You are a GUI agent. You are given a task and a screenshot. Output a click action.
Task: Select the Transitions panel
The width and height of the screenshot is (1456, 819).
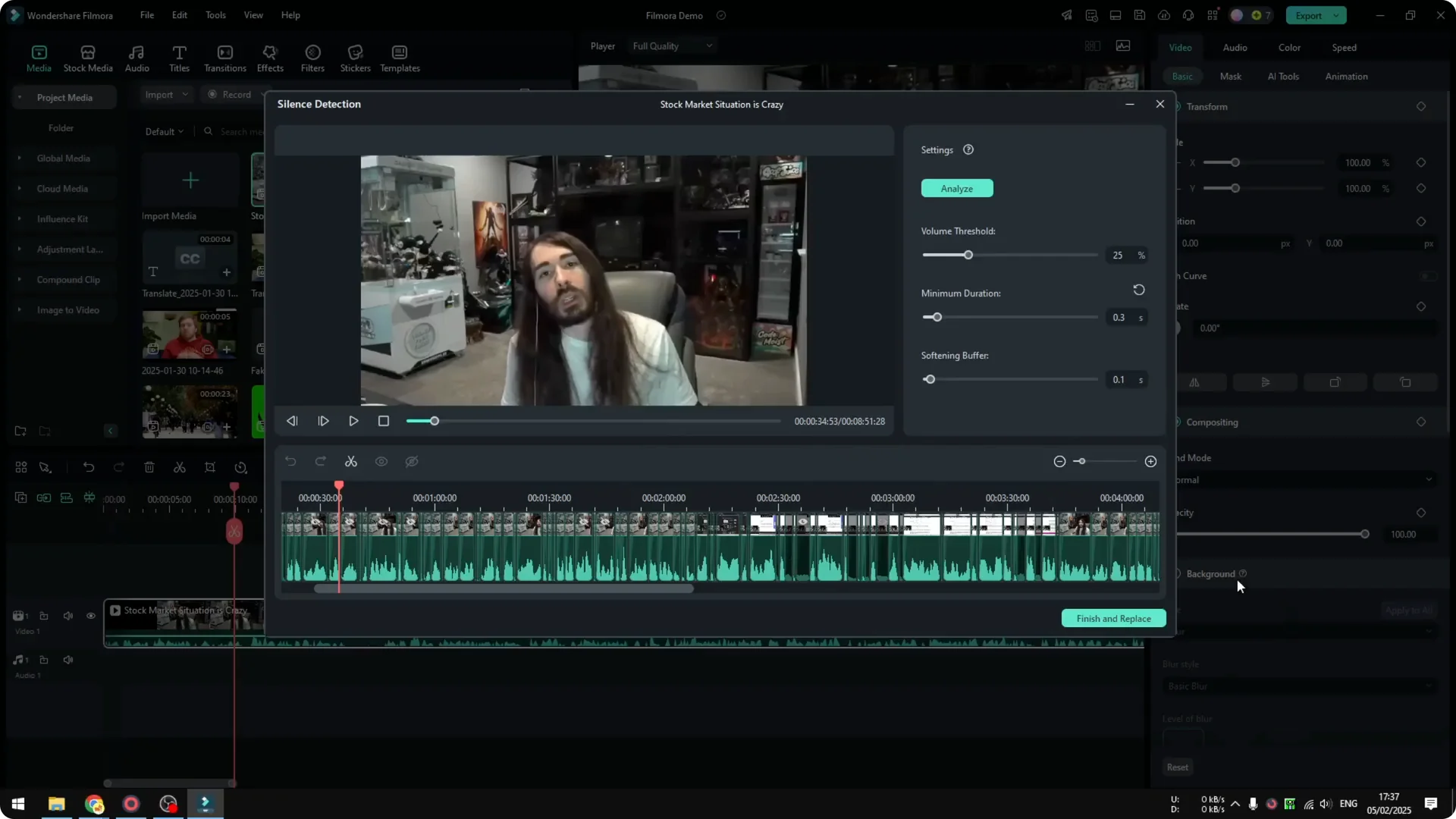pyautogui.click(x=224, y=58)
